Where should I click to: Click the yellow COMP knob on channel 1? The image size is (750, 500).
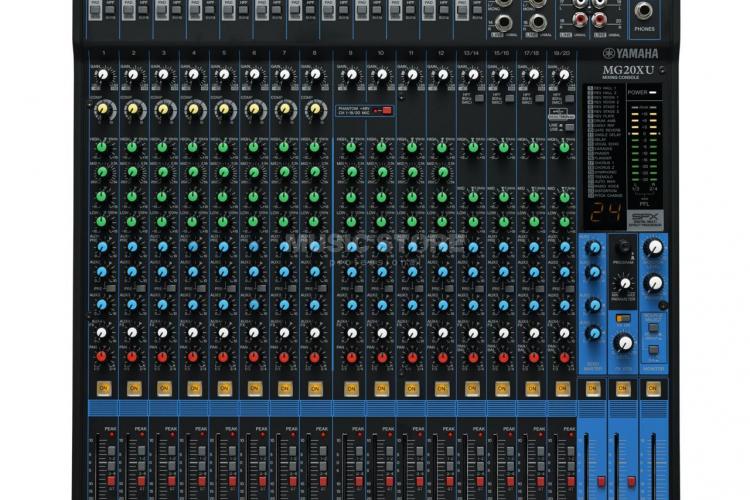(x=102, y=110)
